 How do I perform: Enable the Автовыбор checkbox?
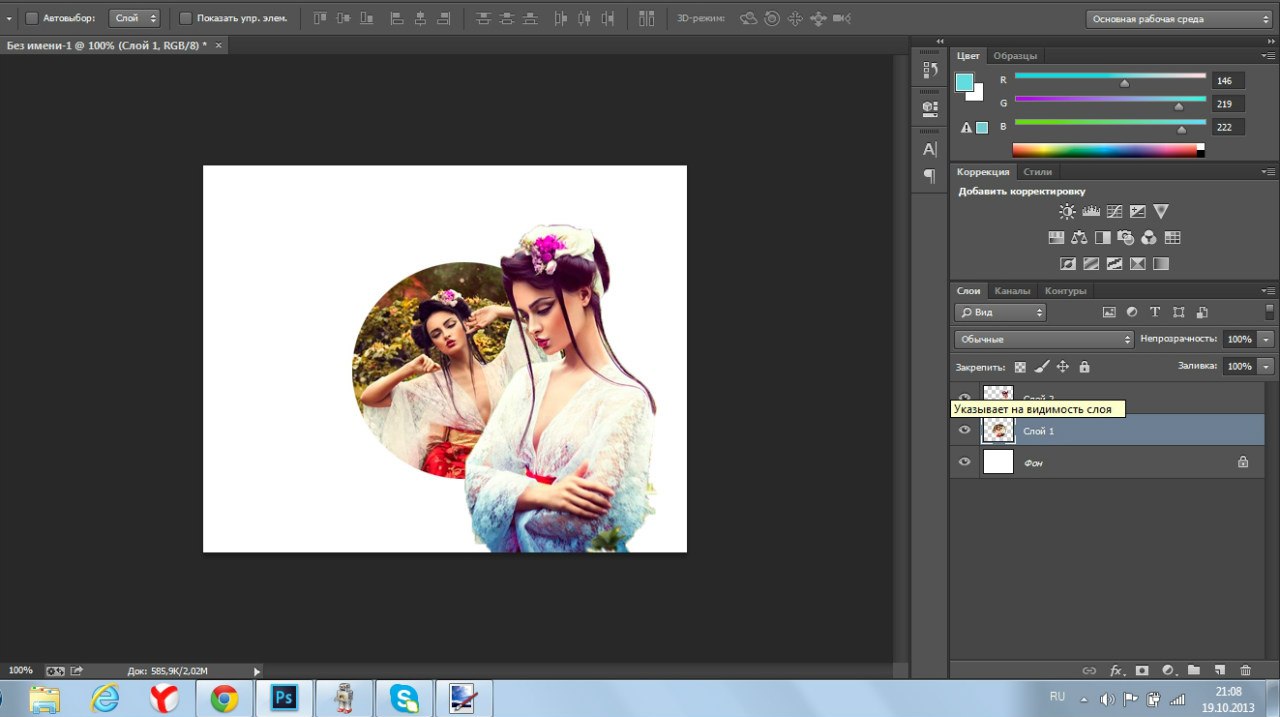pyautogui.click(x=31, y=18)
